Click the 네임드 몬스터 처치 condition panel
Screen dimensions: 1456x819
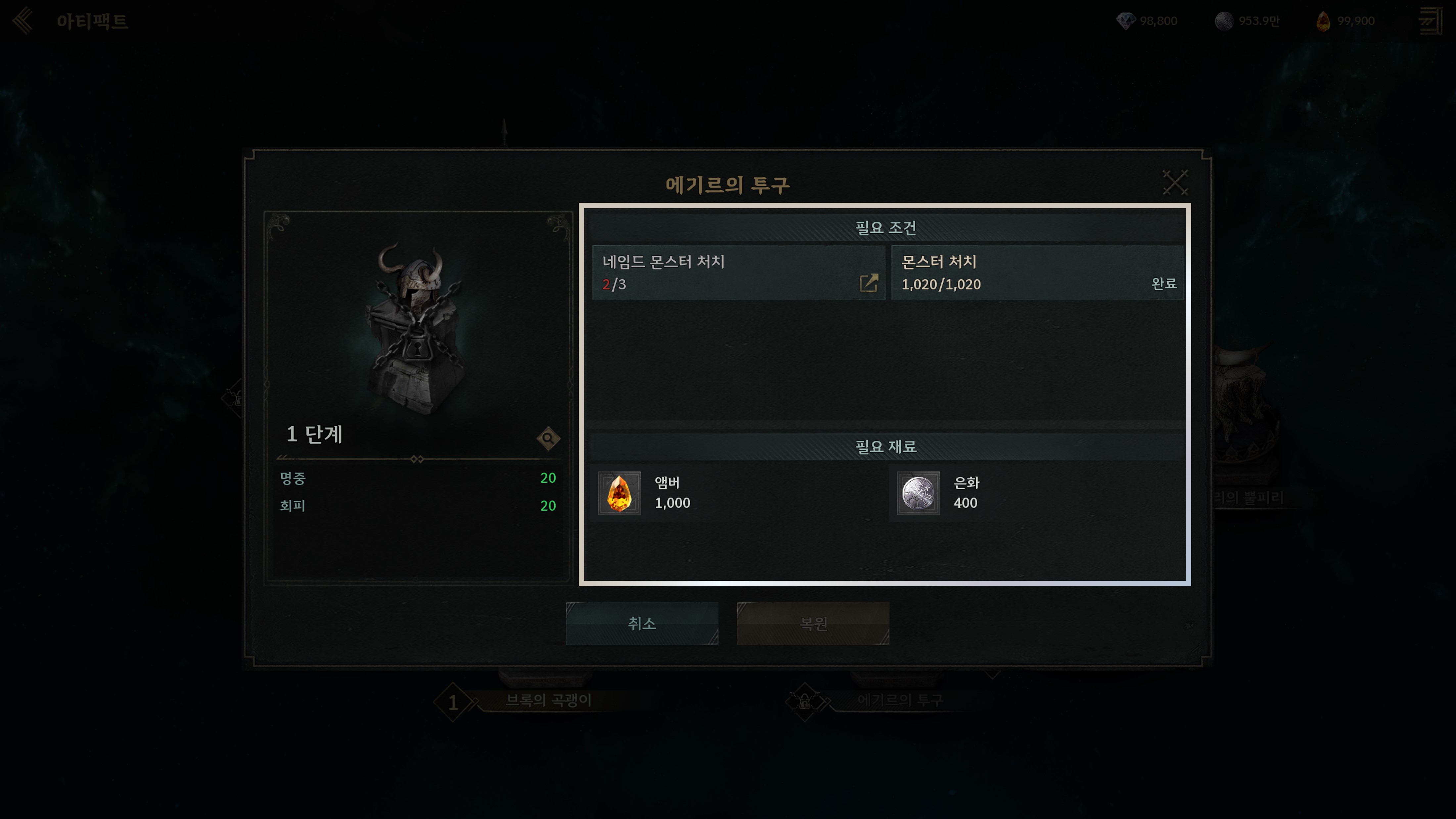click(738, 272)
